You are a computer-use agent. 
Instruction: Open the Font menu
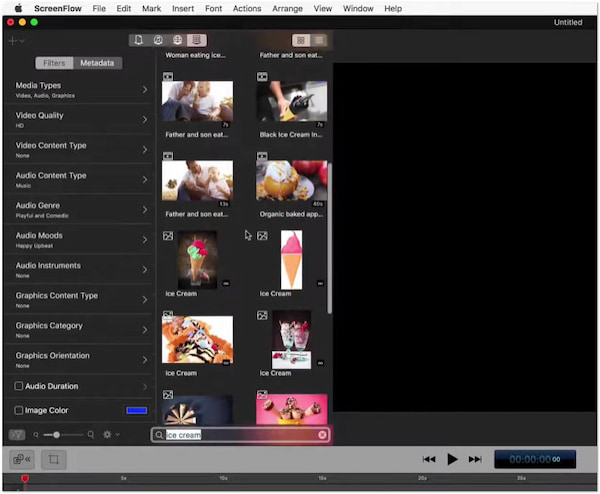213,8
